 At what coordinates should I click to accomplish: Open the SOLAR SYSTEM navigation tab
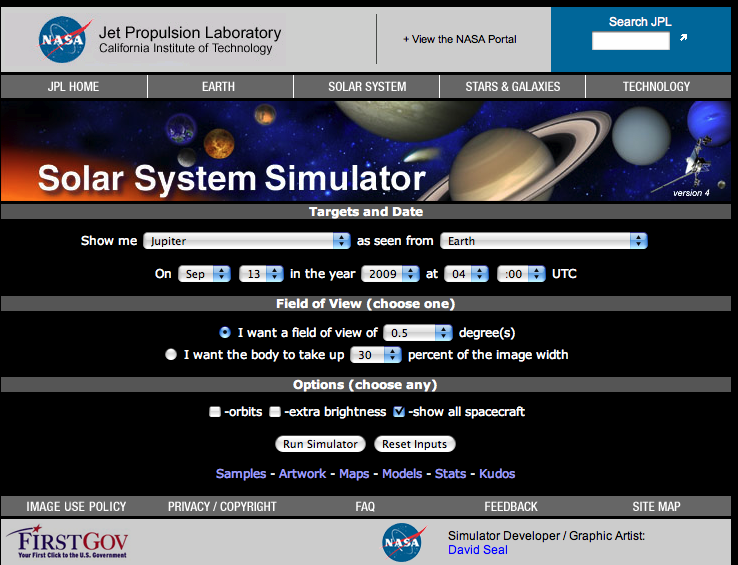click(367, 87)
